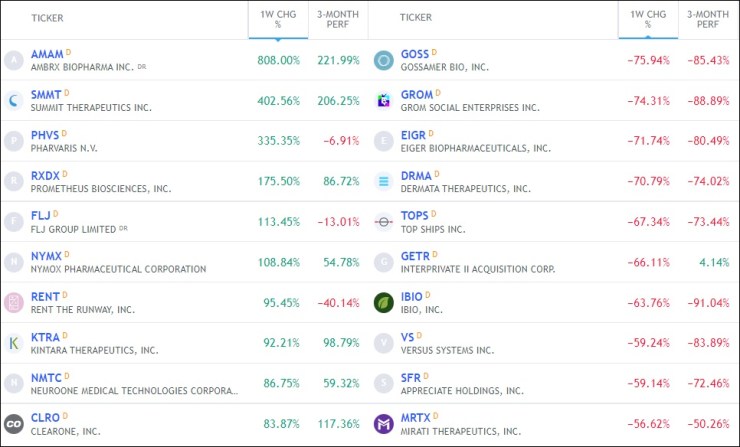
Task: Click the Kintara Therapeutics logo icon
Action: (x=14, y=343)
